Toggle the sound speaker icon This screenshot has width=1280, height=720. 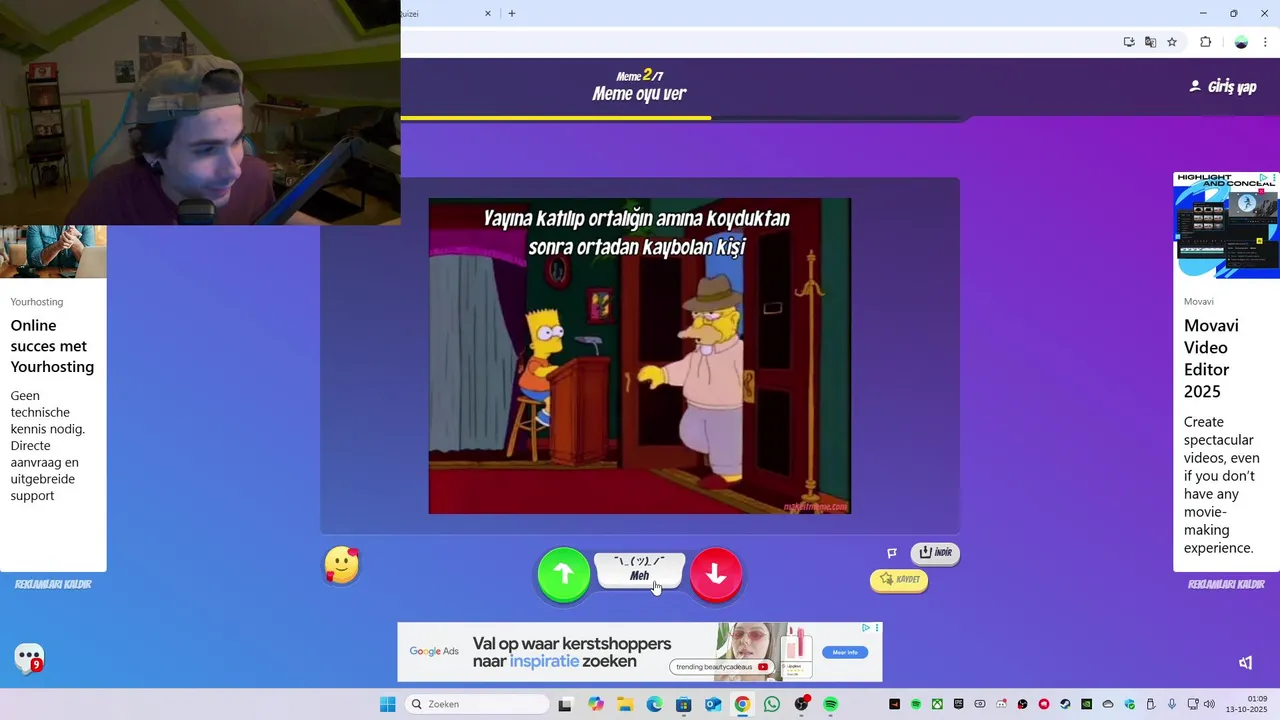[1246, 663]
